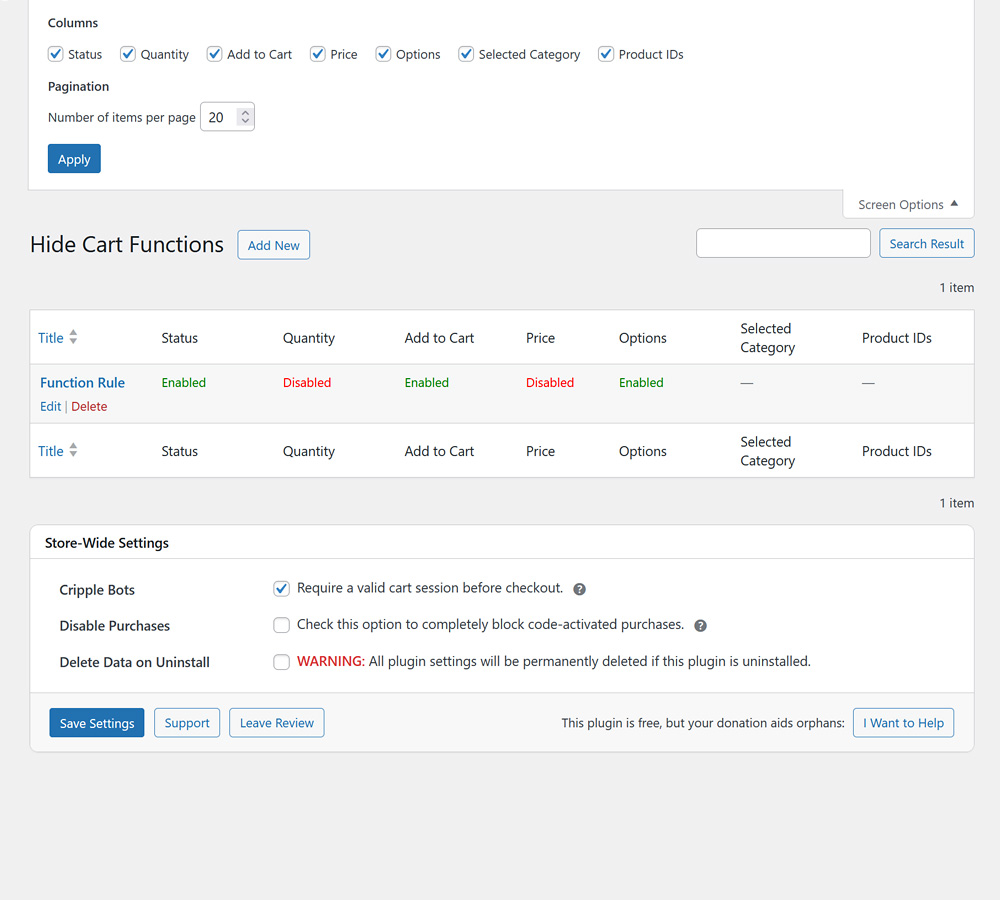Click the Apply button under Pagination
Image resolution: width=1000 pixels, height=900 pixels.
pos(73,158)
